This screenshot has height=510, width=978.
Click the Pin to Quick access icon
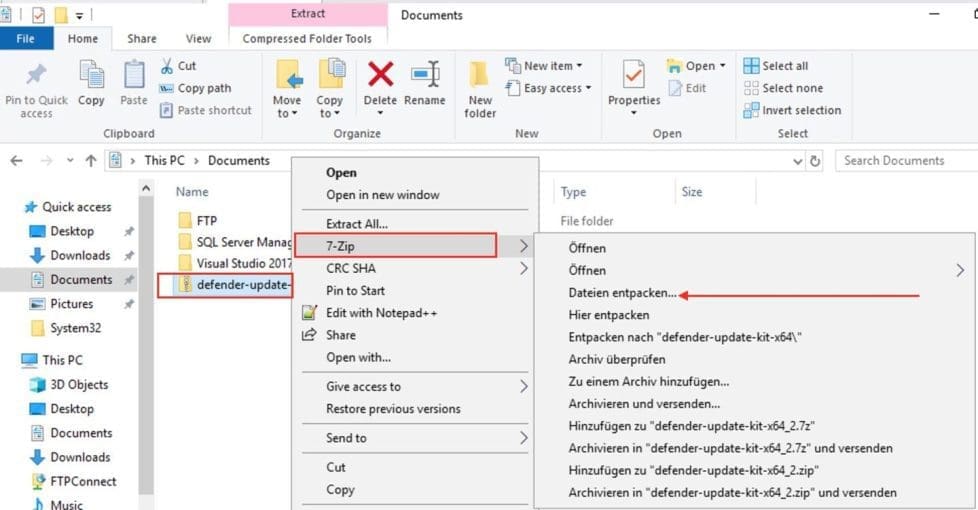click(36, 76)
